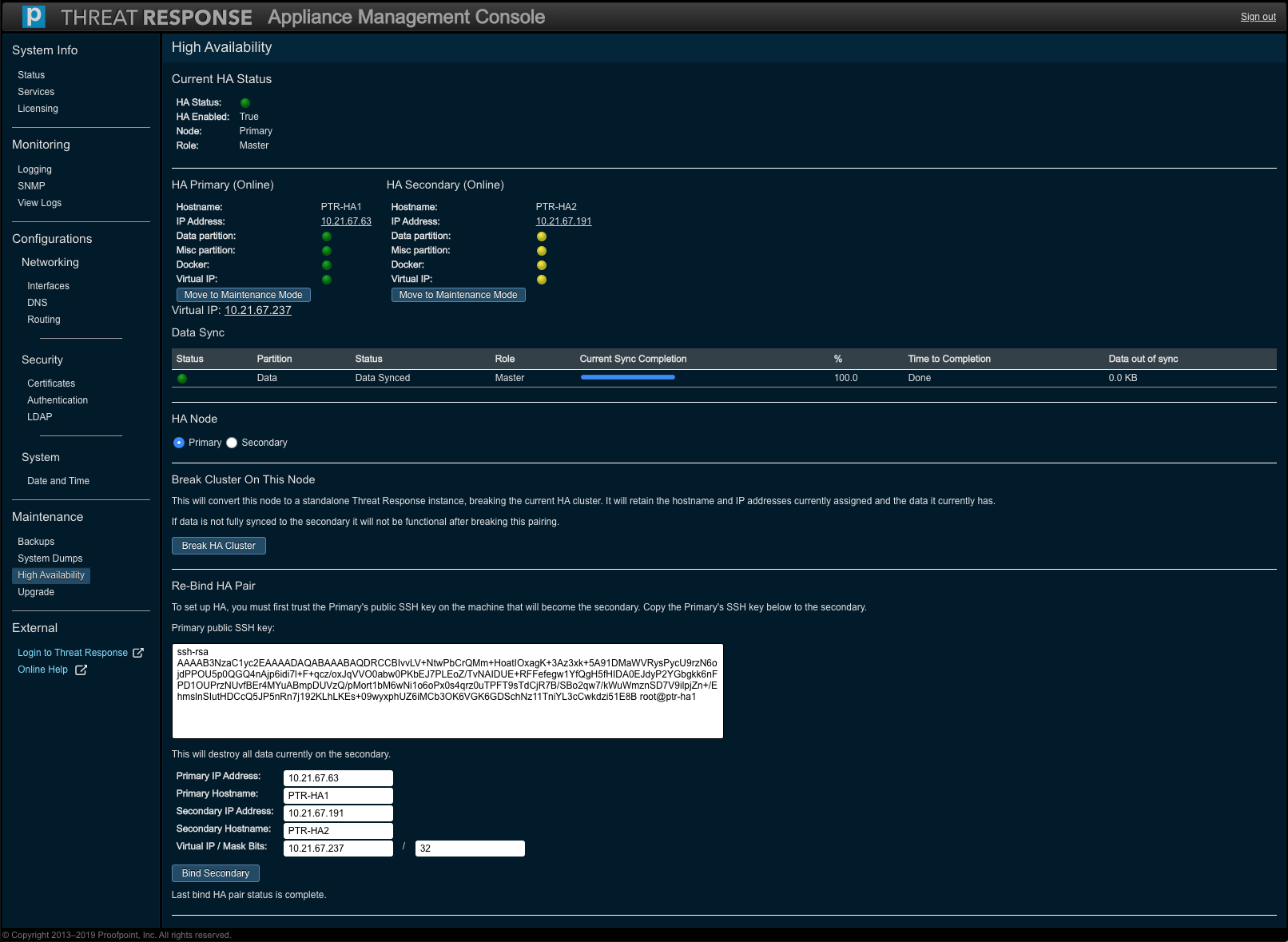Click secondary Virtual IP yellow status indicator

click(542, 280)
